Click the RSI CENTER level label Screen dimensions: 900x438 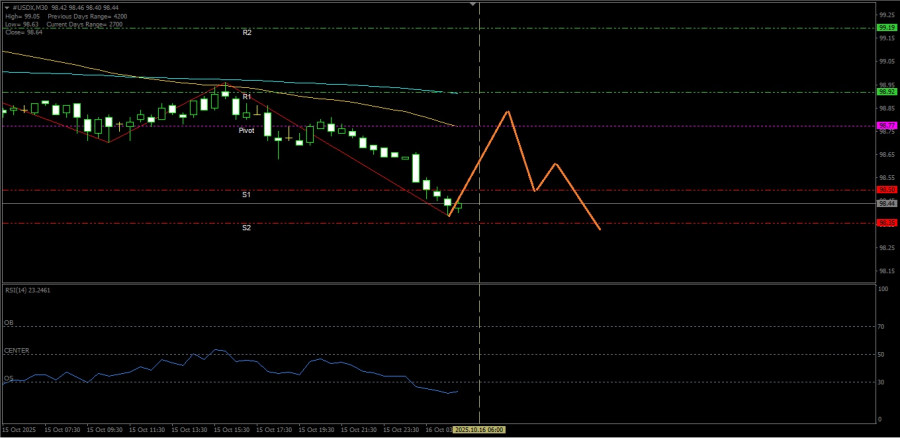click(16, 350)
